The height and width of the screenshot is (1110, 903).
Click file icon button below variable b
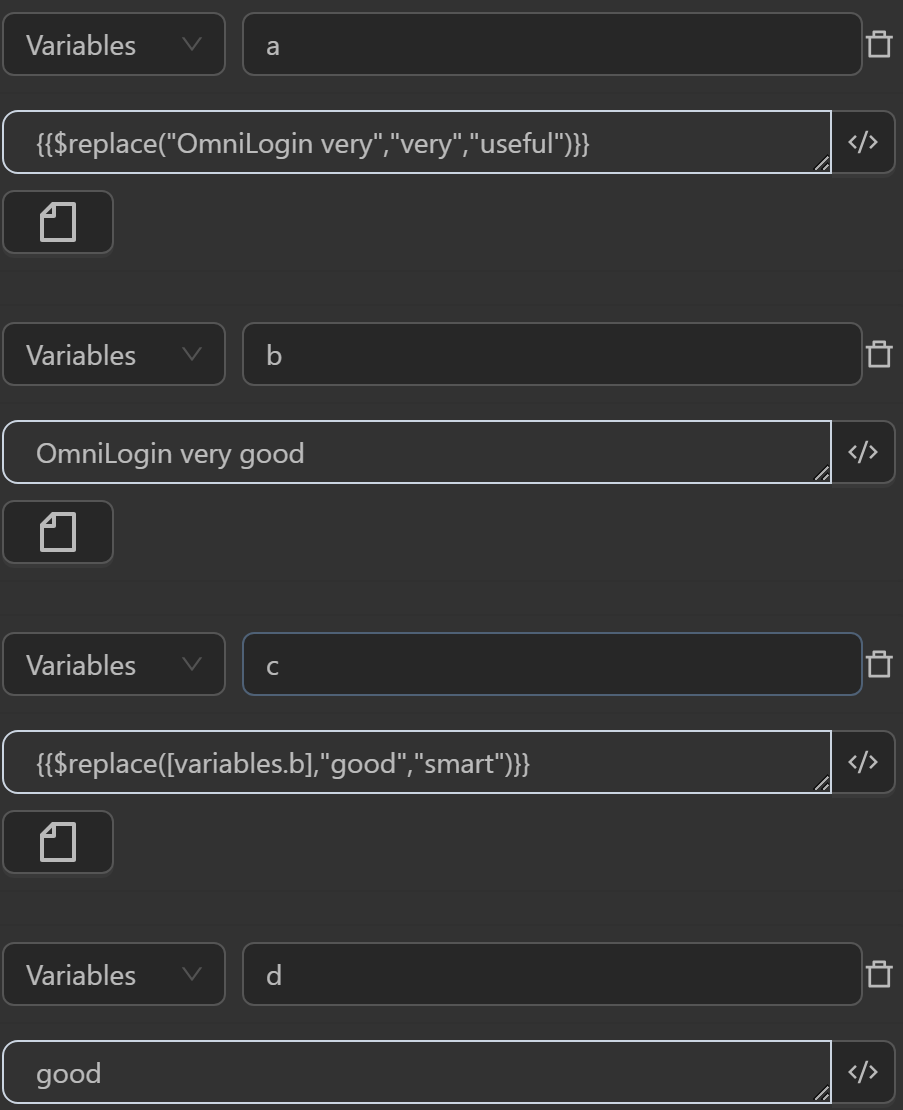tap(58, 532)
